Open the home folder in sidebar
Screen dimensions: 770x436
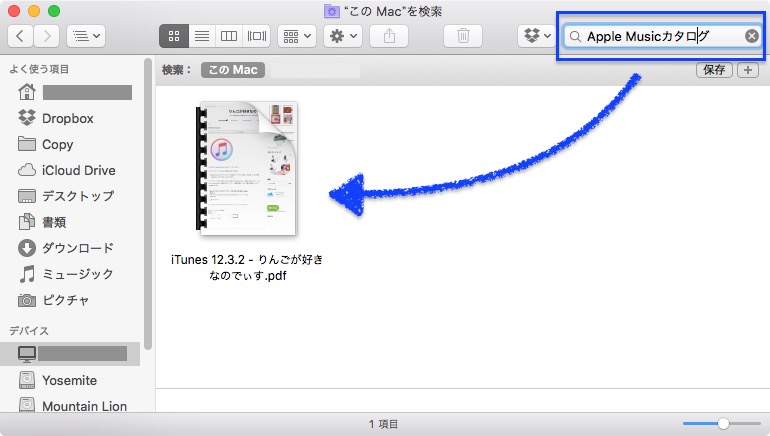point(75,92)
